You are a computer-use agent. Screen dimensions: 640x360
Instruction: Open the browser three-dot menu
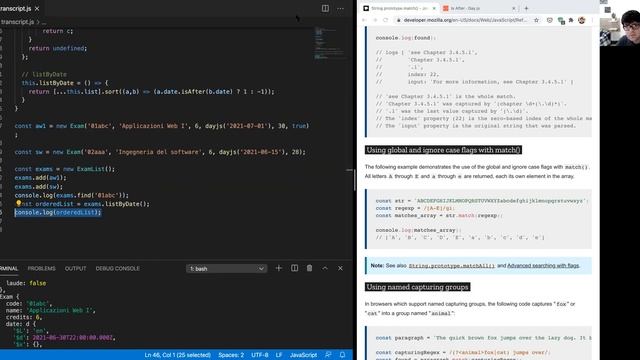(x=593, y=20)
